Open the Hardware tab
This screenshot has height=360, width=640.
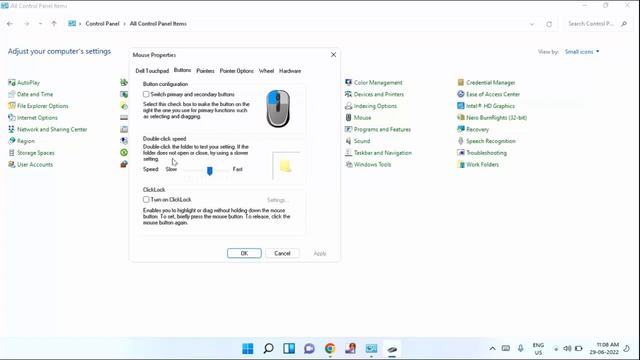[x=290, y=71]
